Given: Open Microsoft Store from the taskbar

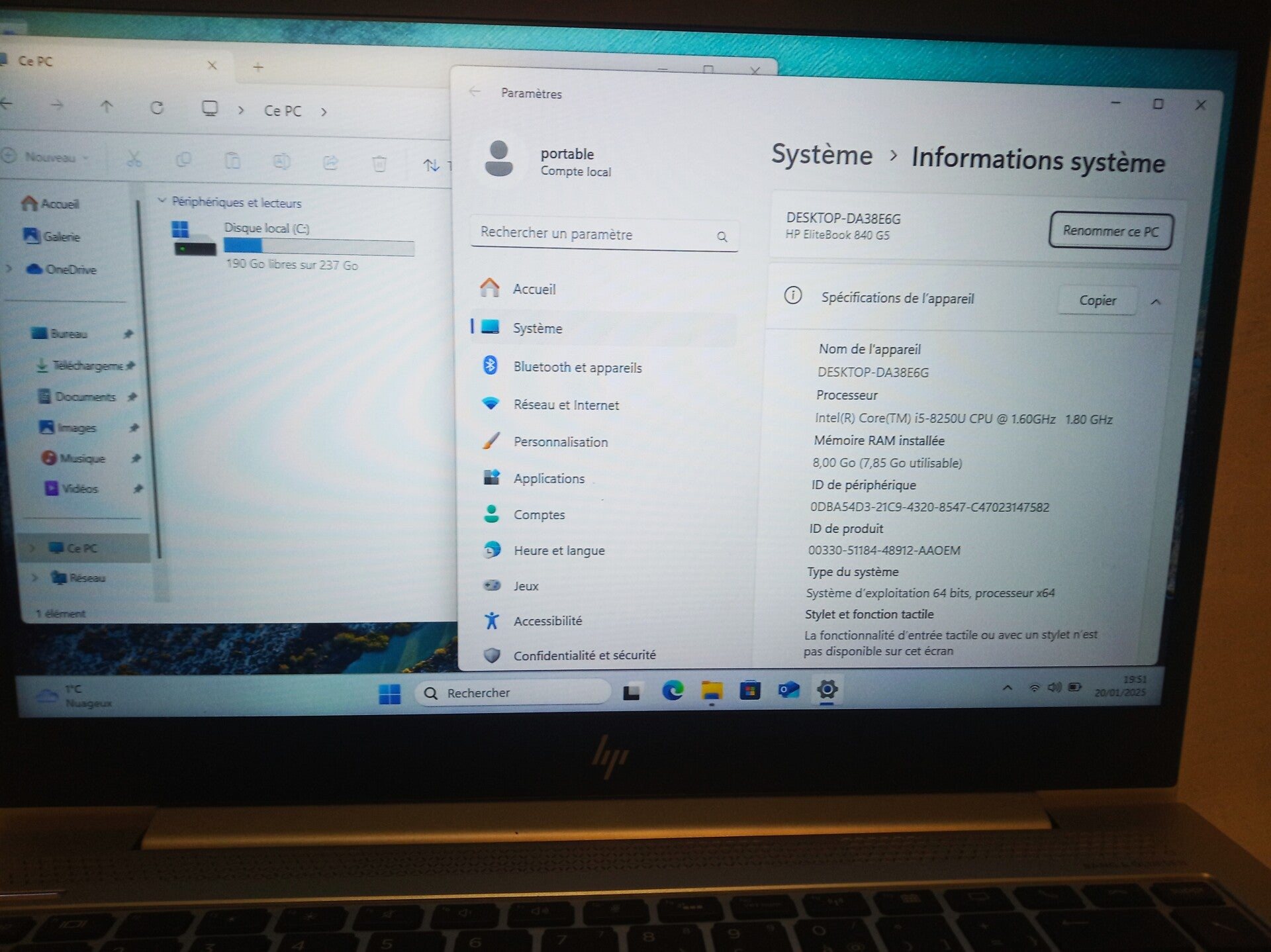Looking at the screenshot, I should (750, 691).
